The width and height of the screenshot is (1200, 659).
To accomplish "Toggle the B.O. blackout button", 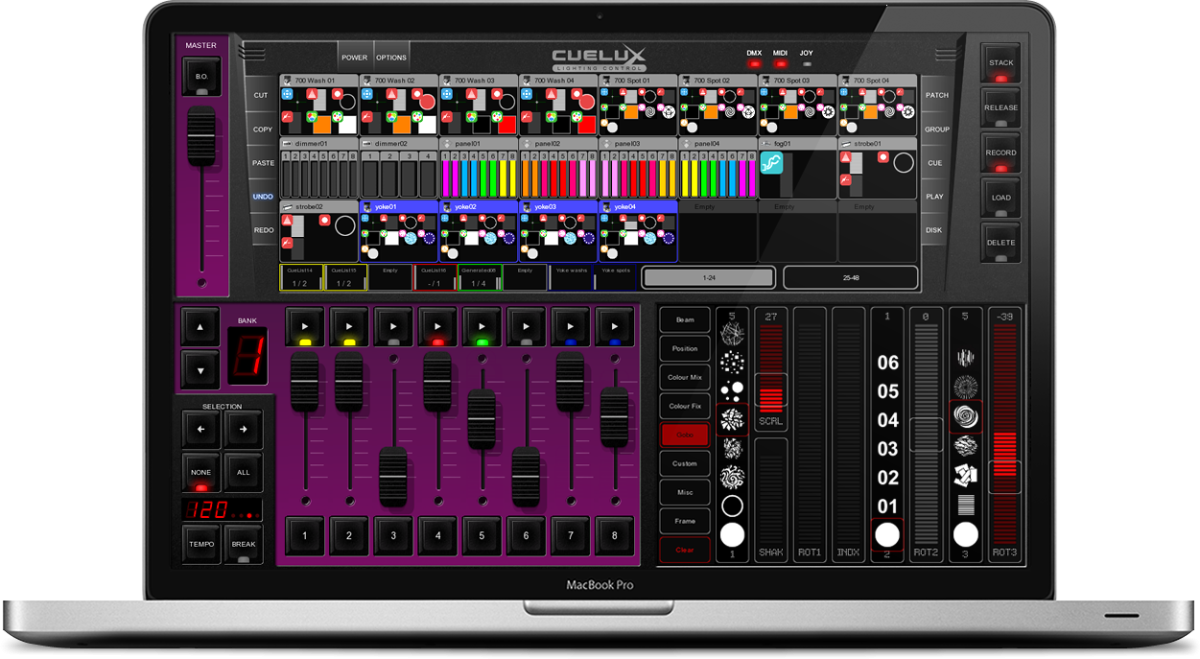I will [x=201, y=77].
